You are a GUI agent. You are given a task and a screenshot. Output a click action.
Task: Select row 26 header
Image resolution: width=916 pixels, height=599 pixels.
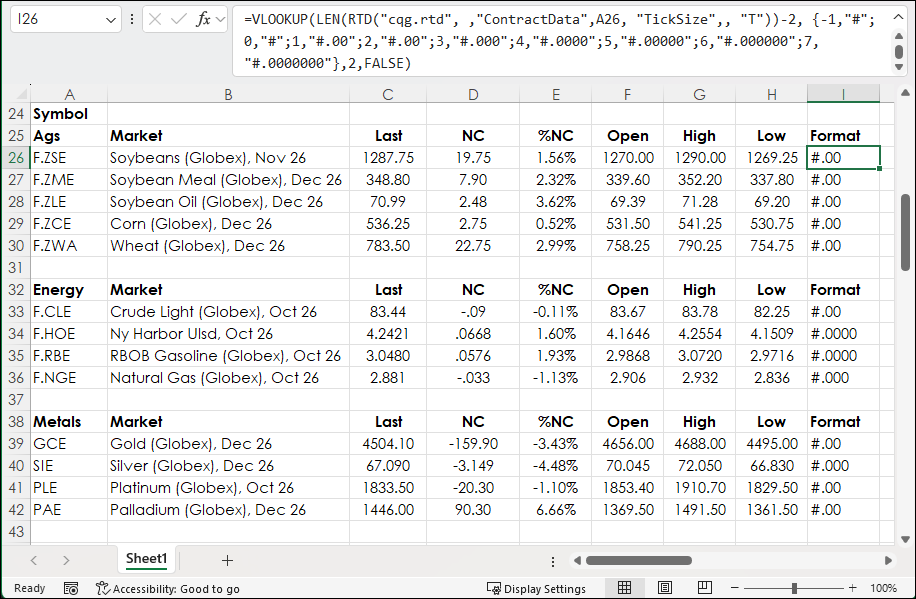[x=16, y=158]
